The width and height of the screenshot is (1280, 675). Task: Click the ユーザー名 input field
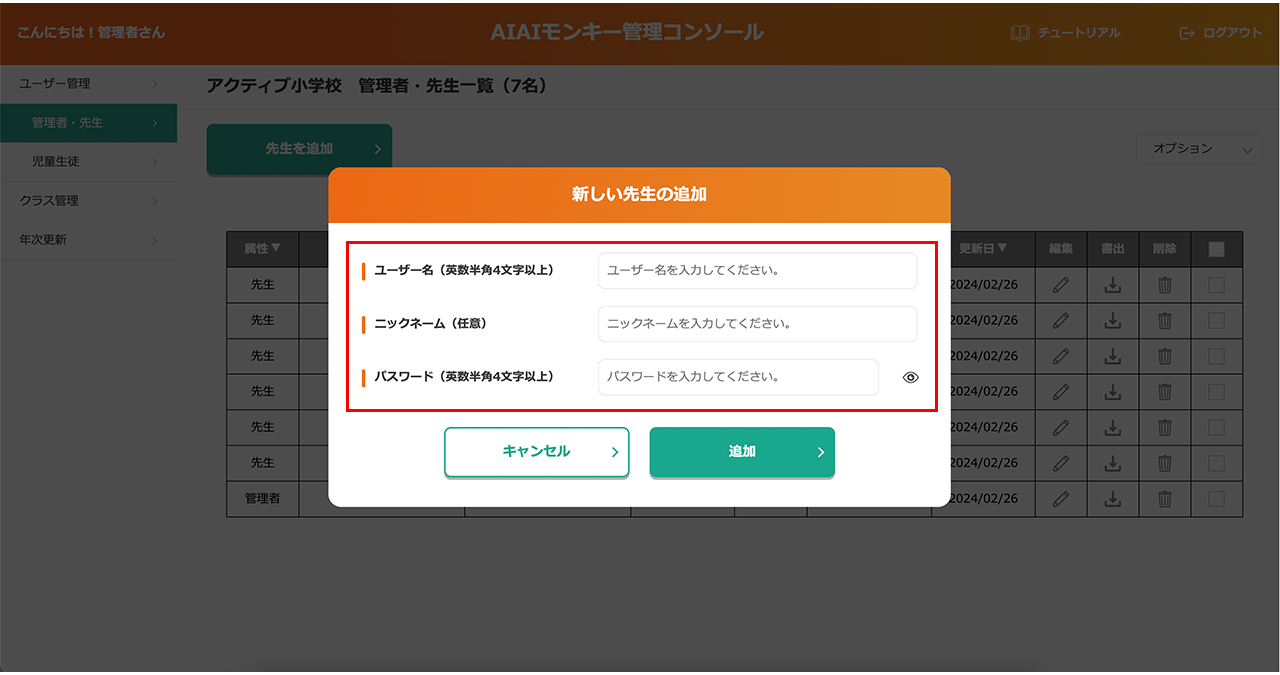[757, 271]
